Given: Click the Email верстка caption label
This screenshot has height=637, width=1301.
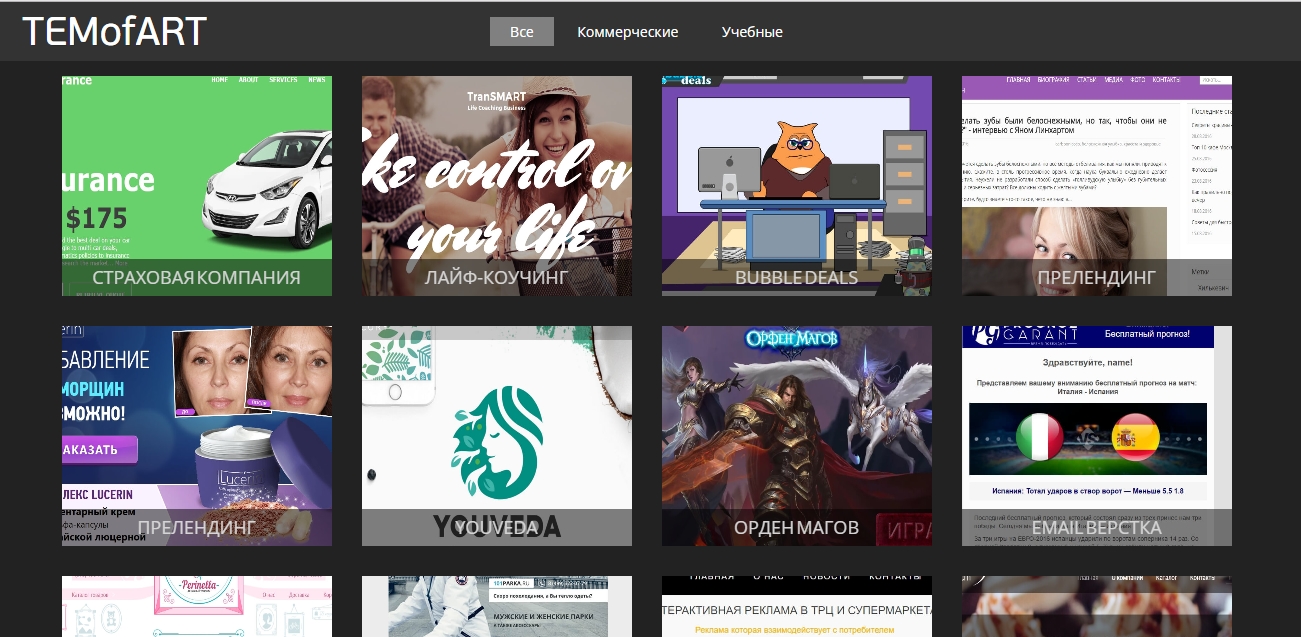Looking at the screenshot, I should [1097, 527].
